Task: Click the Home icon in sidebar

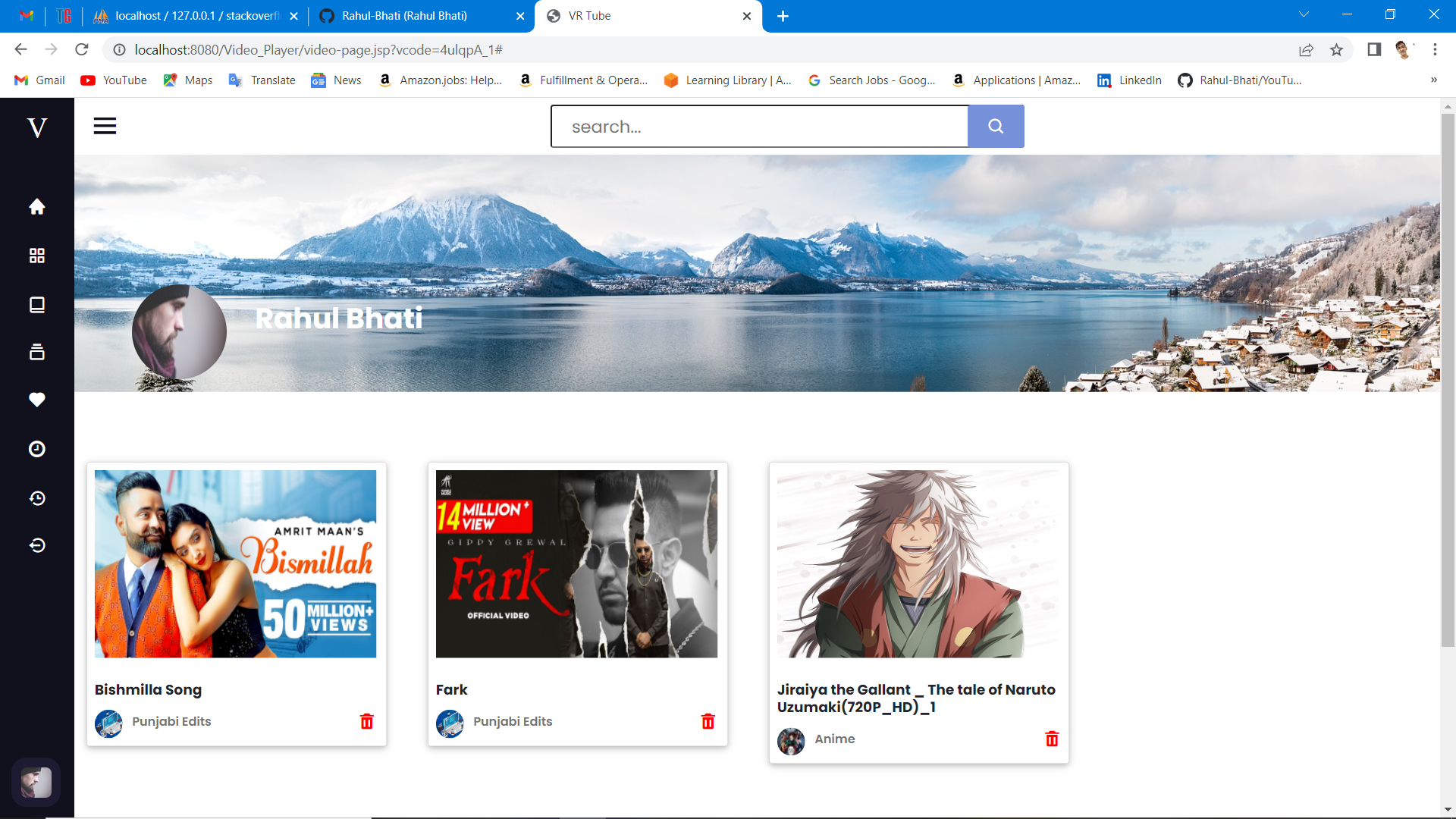Action: (x=36, y=206)
